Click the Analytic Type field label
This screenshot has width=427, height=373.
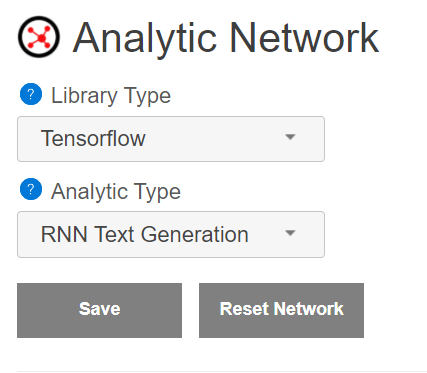(x=116, y=192)
